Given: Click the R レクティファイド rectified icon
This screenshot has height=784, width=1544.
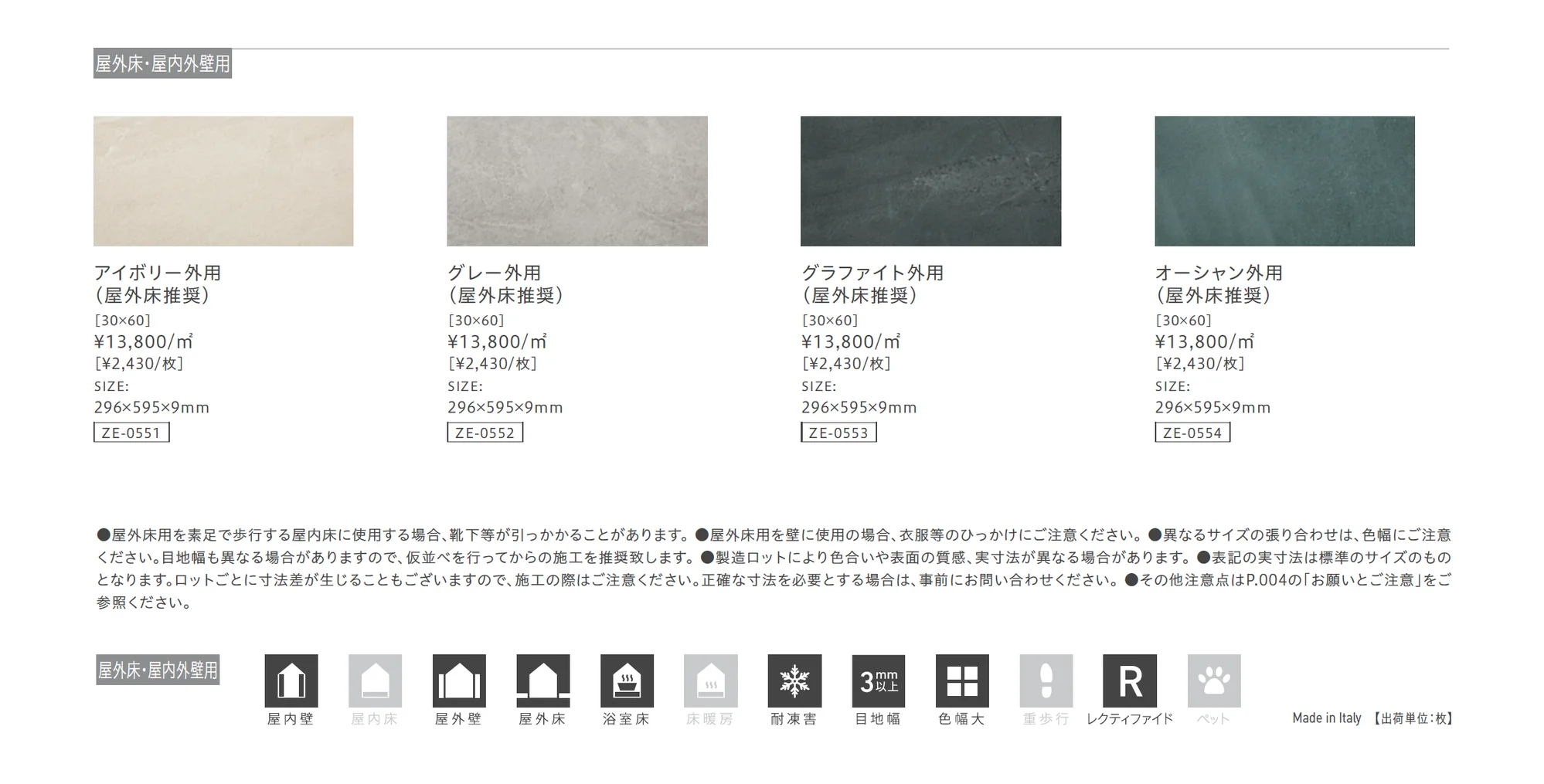Looking at the screenshot, I should click(x=1130, y=680).
